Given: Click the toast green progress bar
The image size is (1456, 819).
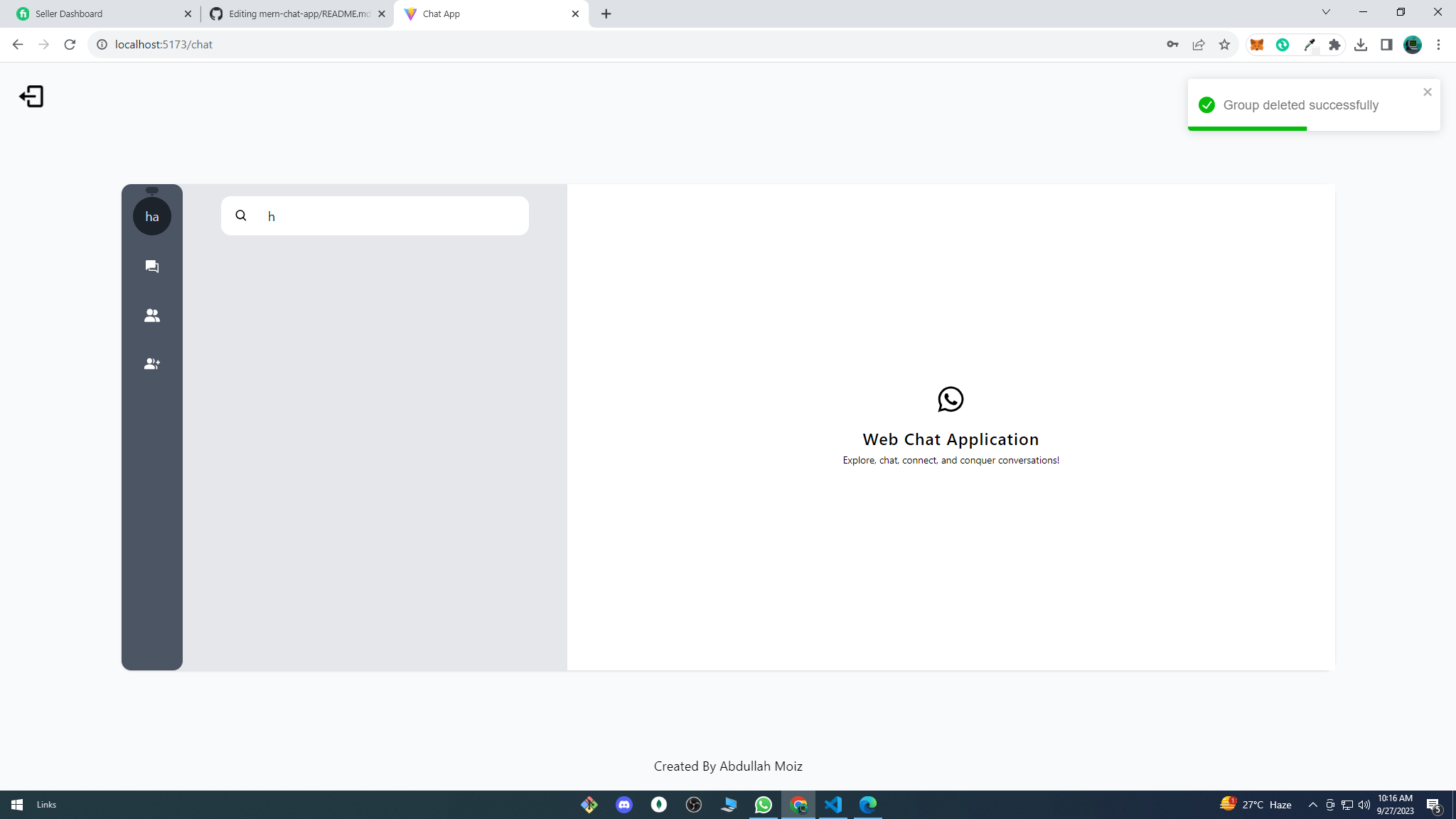Looking at the screenshot, I should tap(1247, 129).
